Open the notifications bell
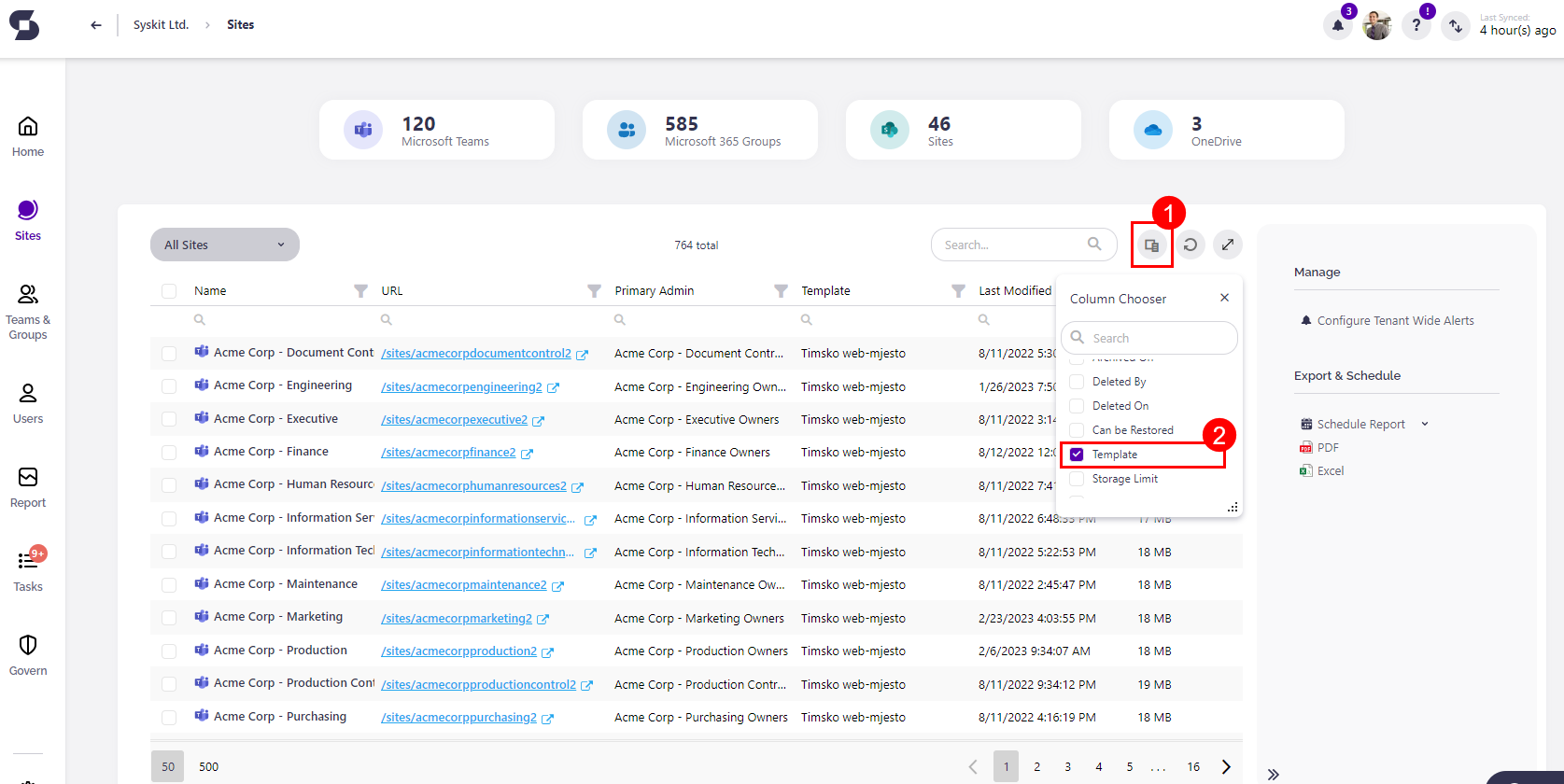1564x784 pixels. click(x=1338, y=25)
